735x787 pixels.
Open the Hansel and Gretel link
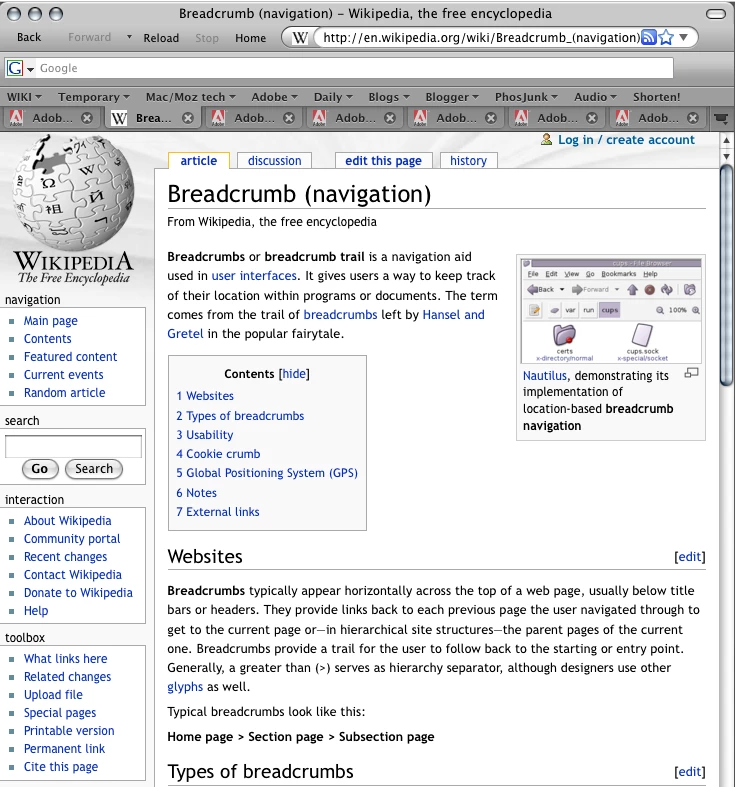pos(326,324)
